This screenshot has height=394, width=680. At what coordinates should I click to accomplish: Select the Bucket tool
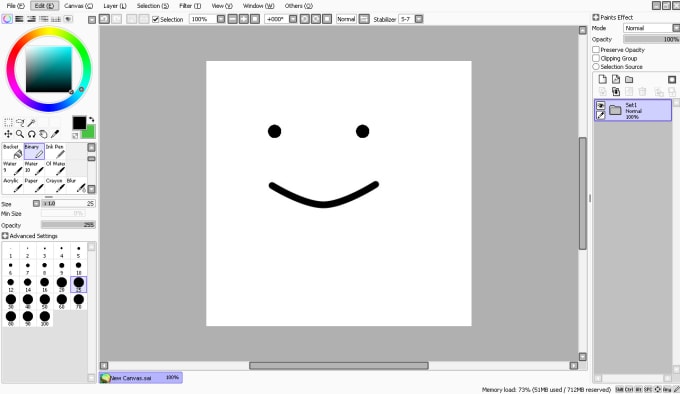coord(13,151)
